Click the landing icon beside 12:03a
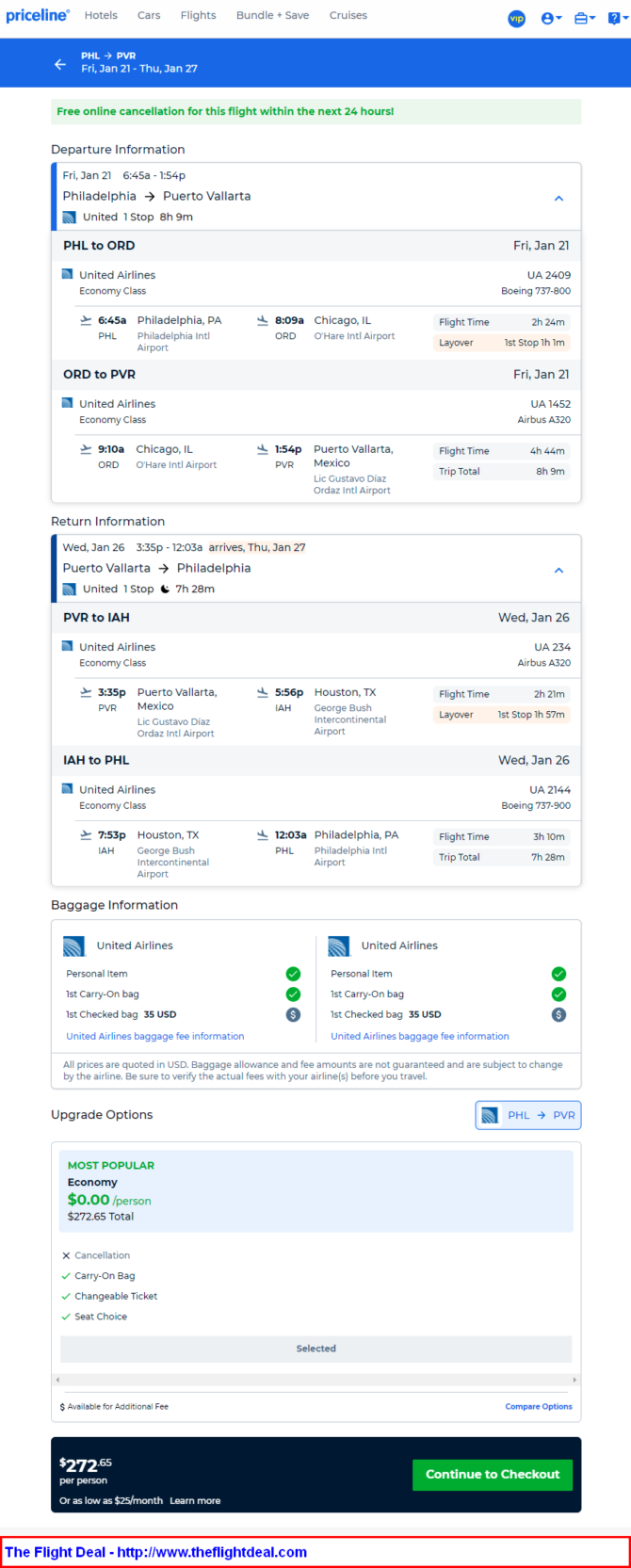631x1568 pixels. pos(263,834)
